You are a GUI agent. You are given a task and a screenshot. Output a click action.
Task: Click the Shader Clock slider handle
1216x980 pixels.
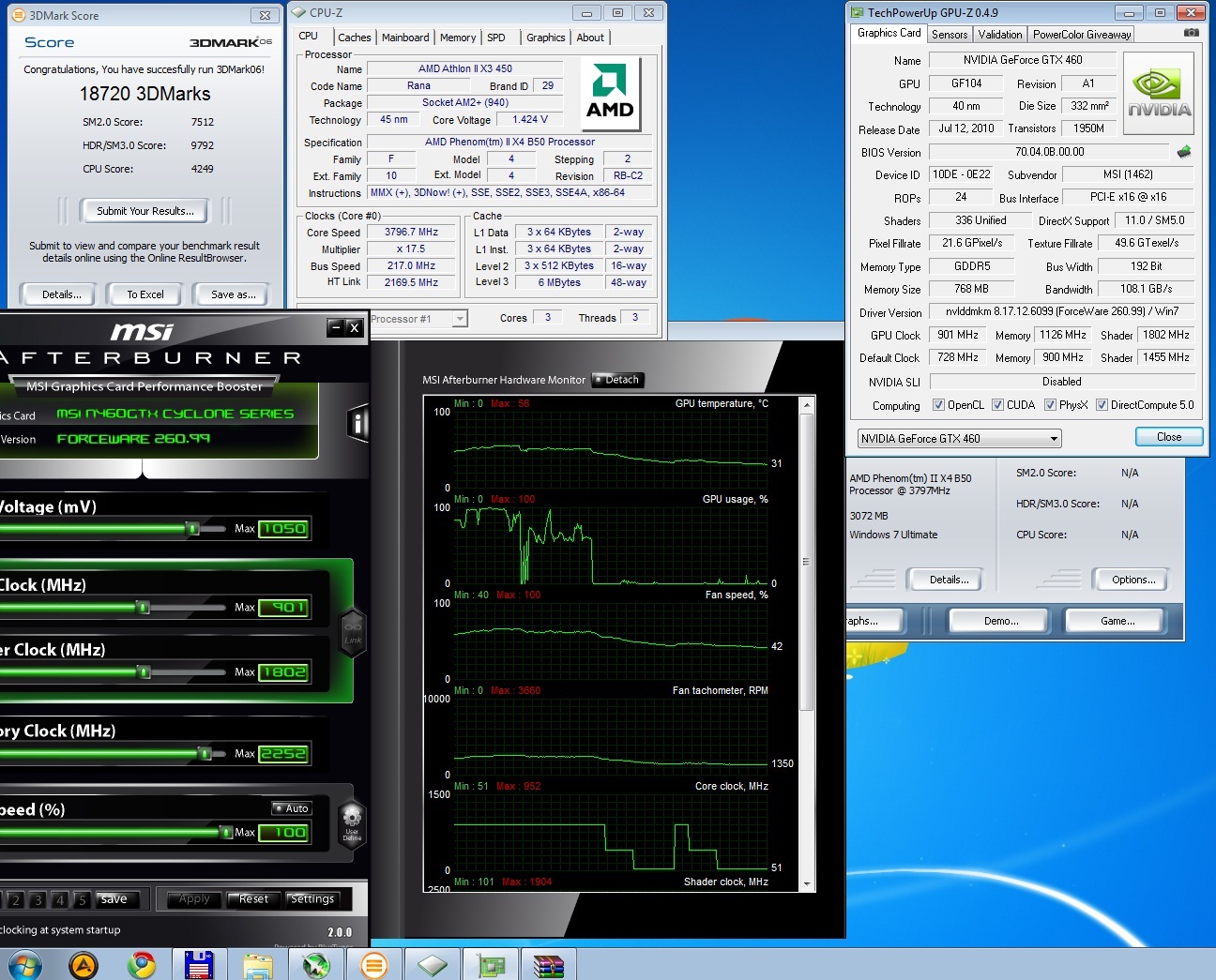point(144,671)
